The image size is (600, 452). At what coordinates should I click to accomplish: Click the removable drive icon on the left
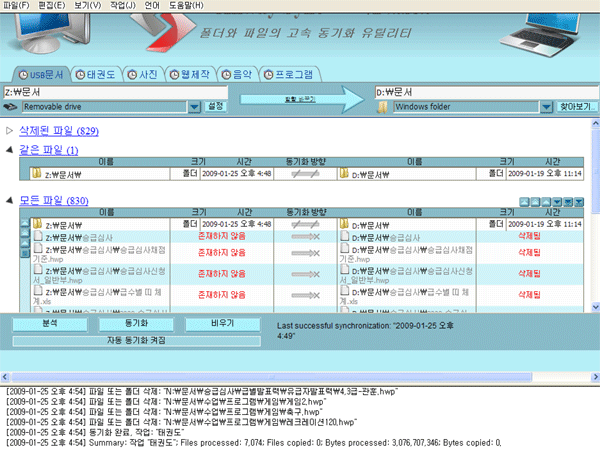pos(10,107)
